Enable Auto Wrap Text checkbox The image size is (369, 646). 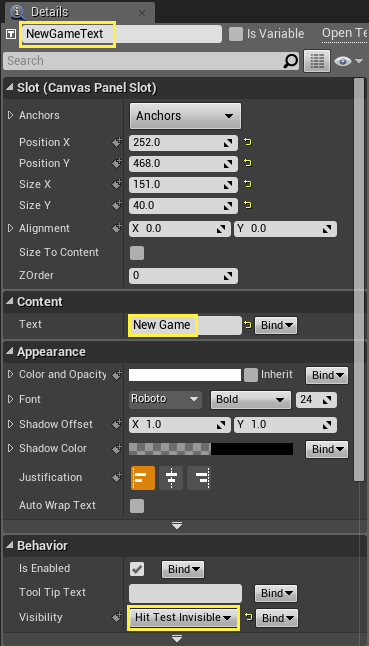pyautogui.click(x=137, y=506)
